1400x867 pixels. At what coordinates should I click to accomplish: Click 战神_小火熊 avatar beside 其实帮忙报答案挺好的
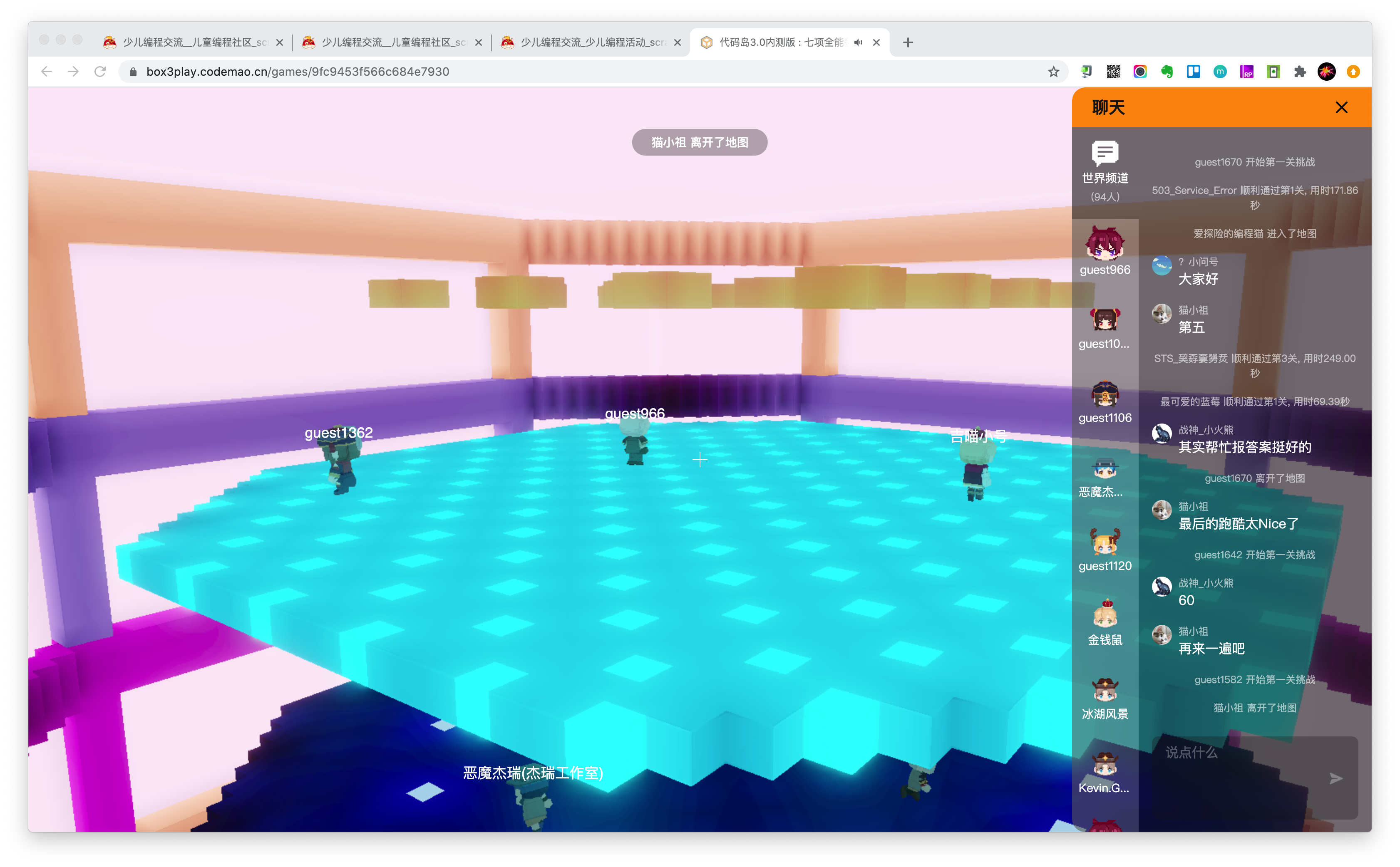pos(1162,434)
